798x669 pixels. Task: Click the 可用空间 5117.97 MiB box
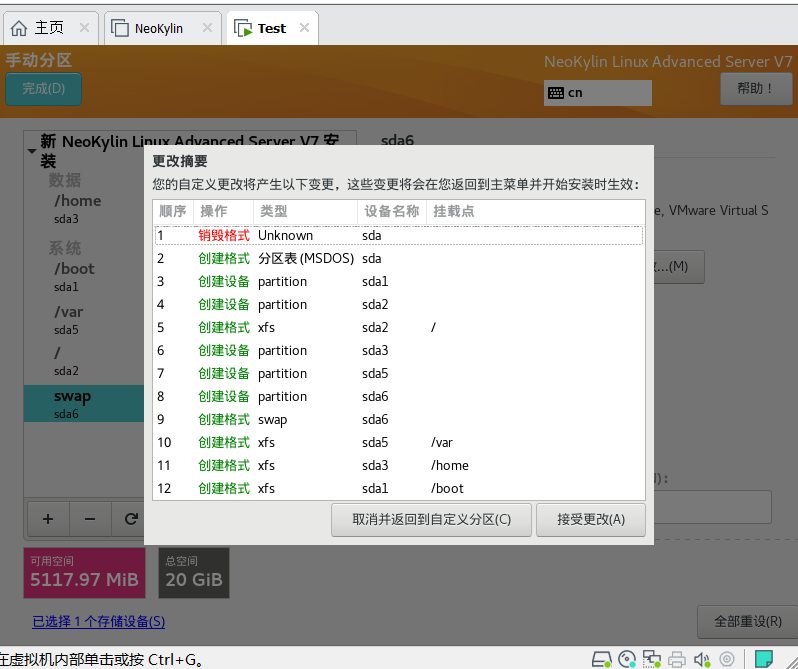pos(84,573)
